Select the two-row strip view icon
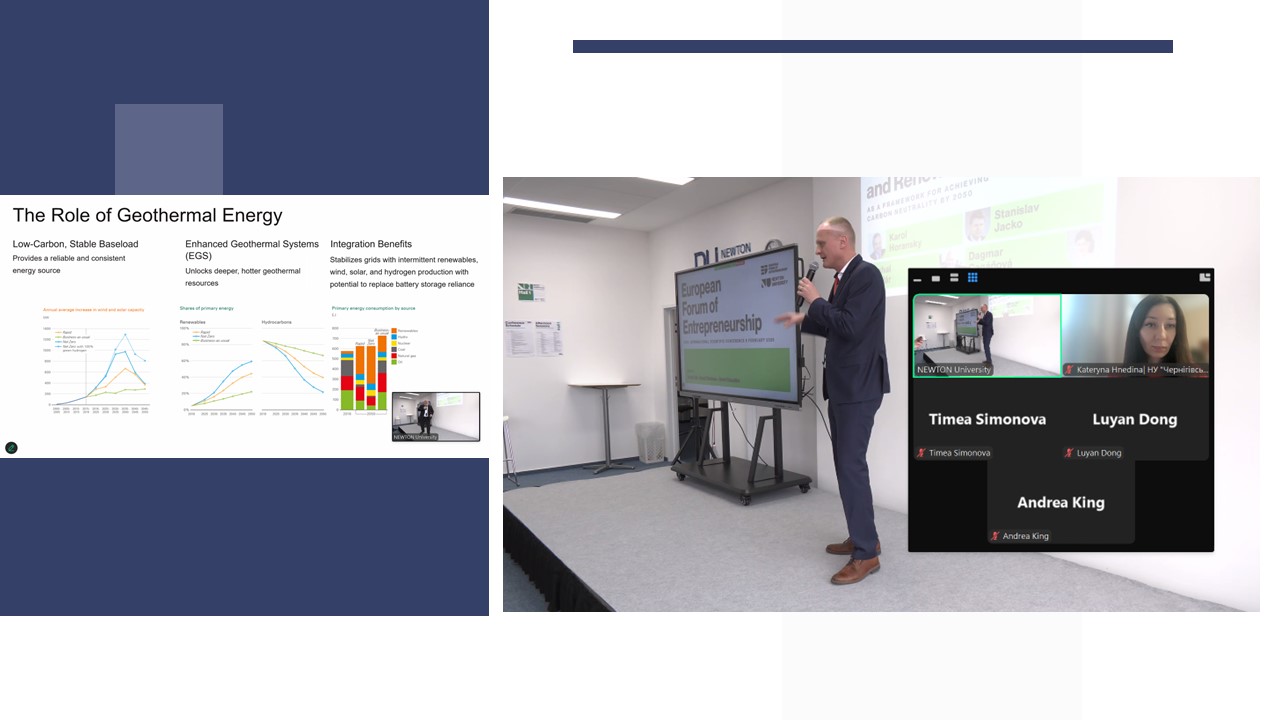Viewport: 1280px width, 720px height. [954, 278]
